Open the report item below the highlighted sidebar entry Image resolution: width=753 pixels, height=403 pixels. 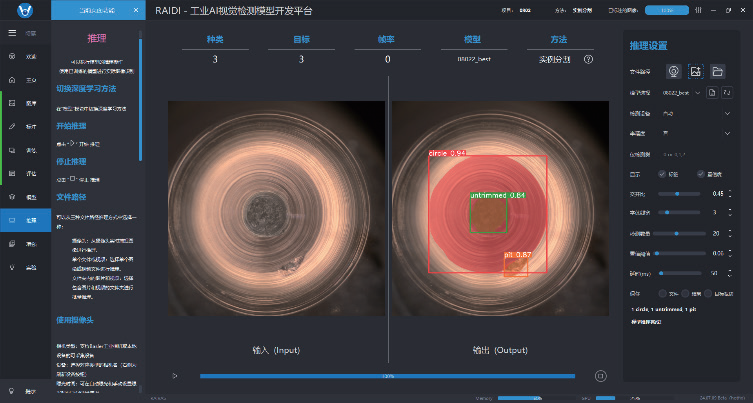pos(25,244)
